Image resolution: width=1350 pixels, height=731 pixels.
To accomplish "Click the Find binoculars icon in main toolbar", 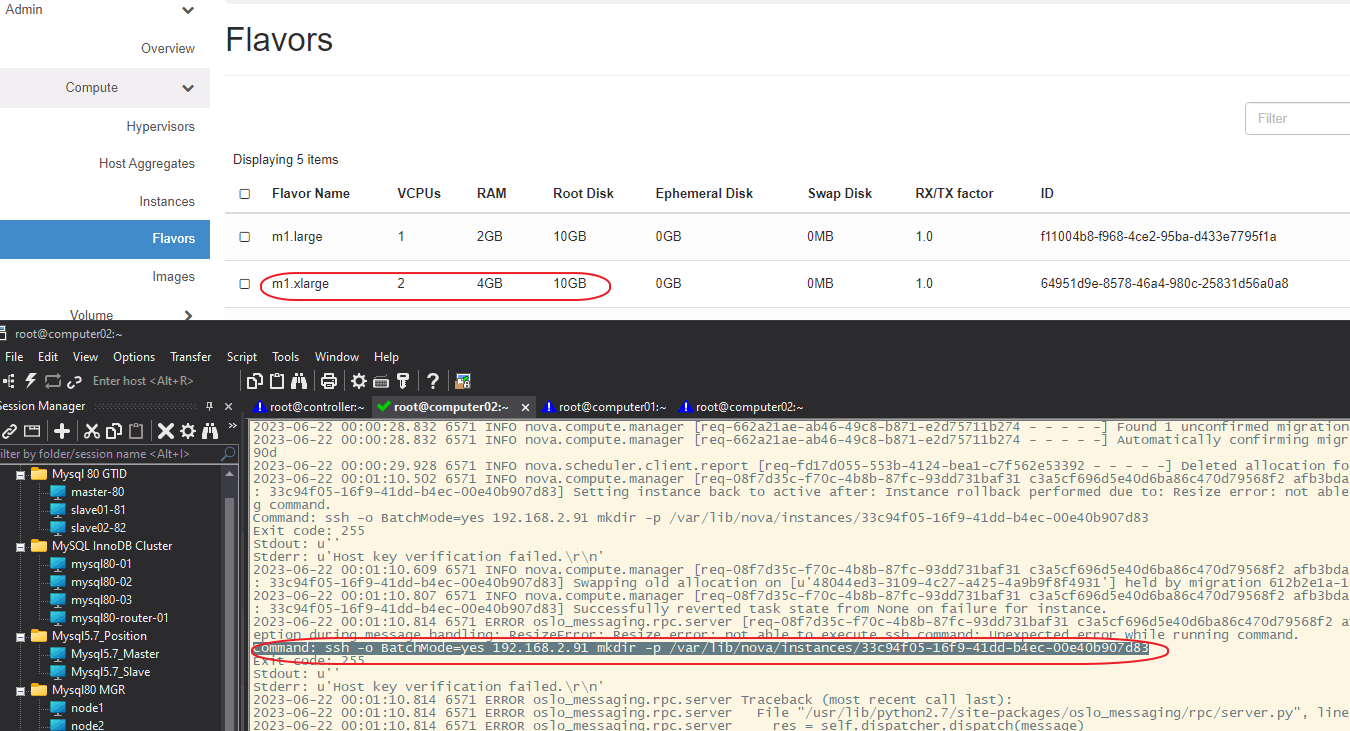I will [298, 381].
